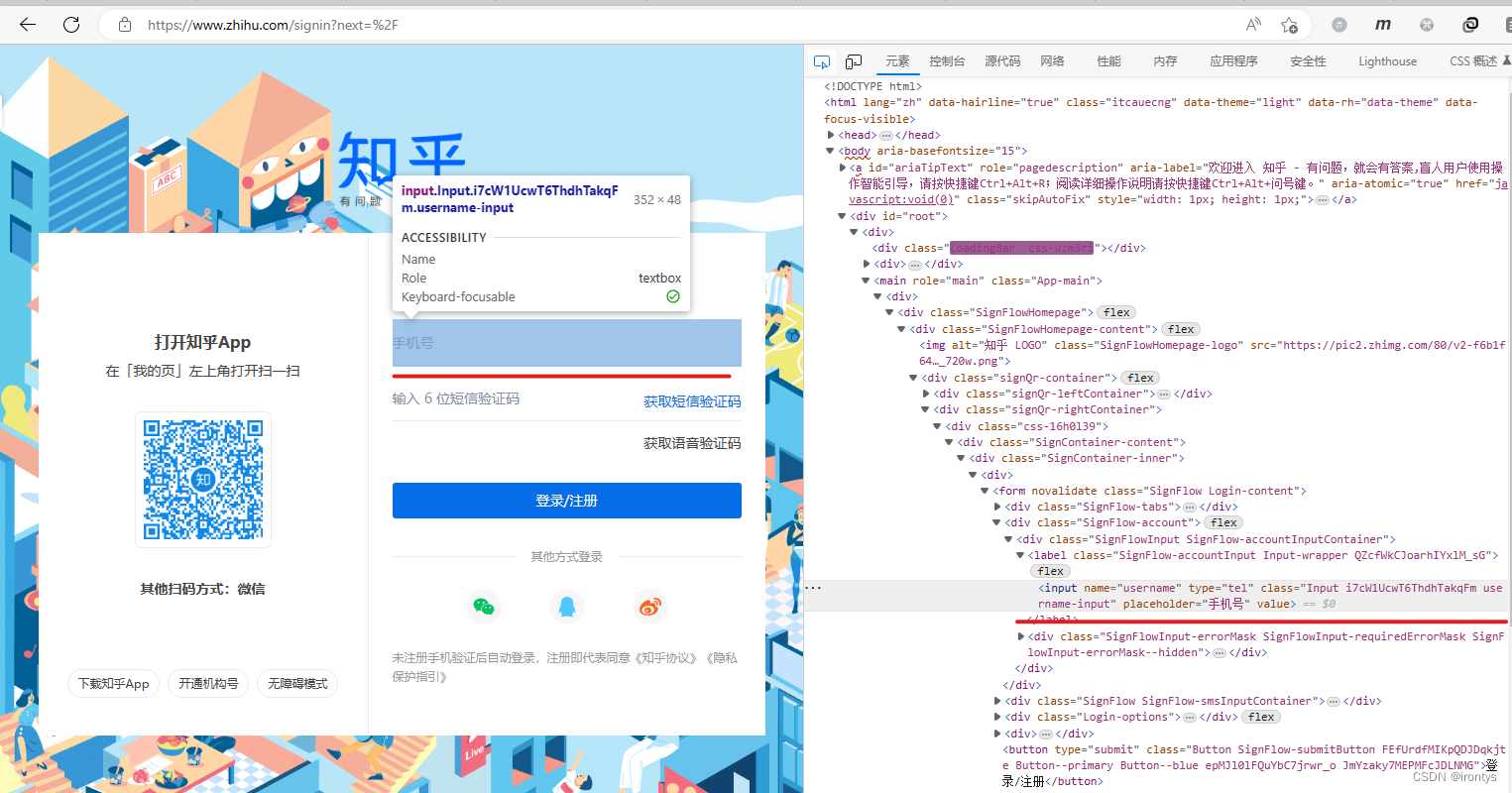
Task: Open the 应用程序 (Application) tab
Action: pyautogui.click(x=1233, y=61)
